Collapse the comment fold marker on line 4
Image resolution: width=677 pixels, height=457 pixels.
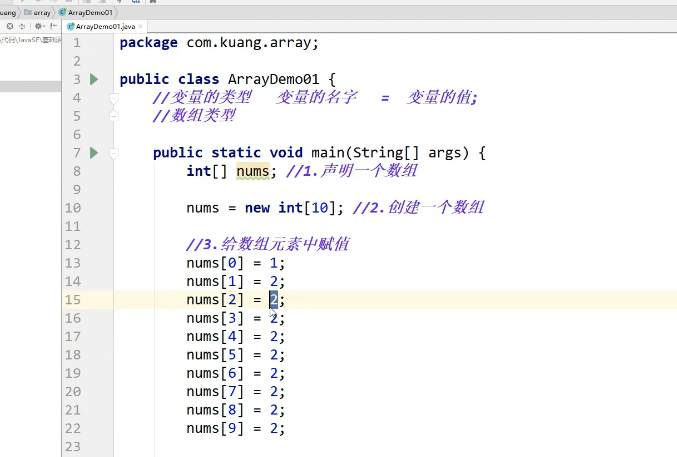(114, 98)
